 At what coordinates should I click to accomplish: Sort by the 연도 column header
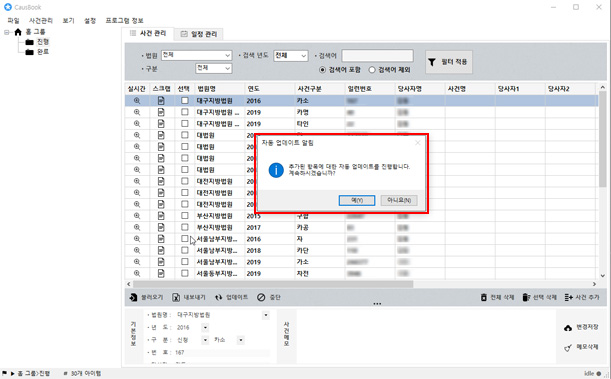coord(269,89)
